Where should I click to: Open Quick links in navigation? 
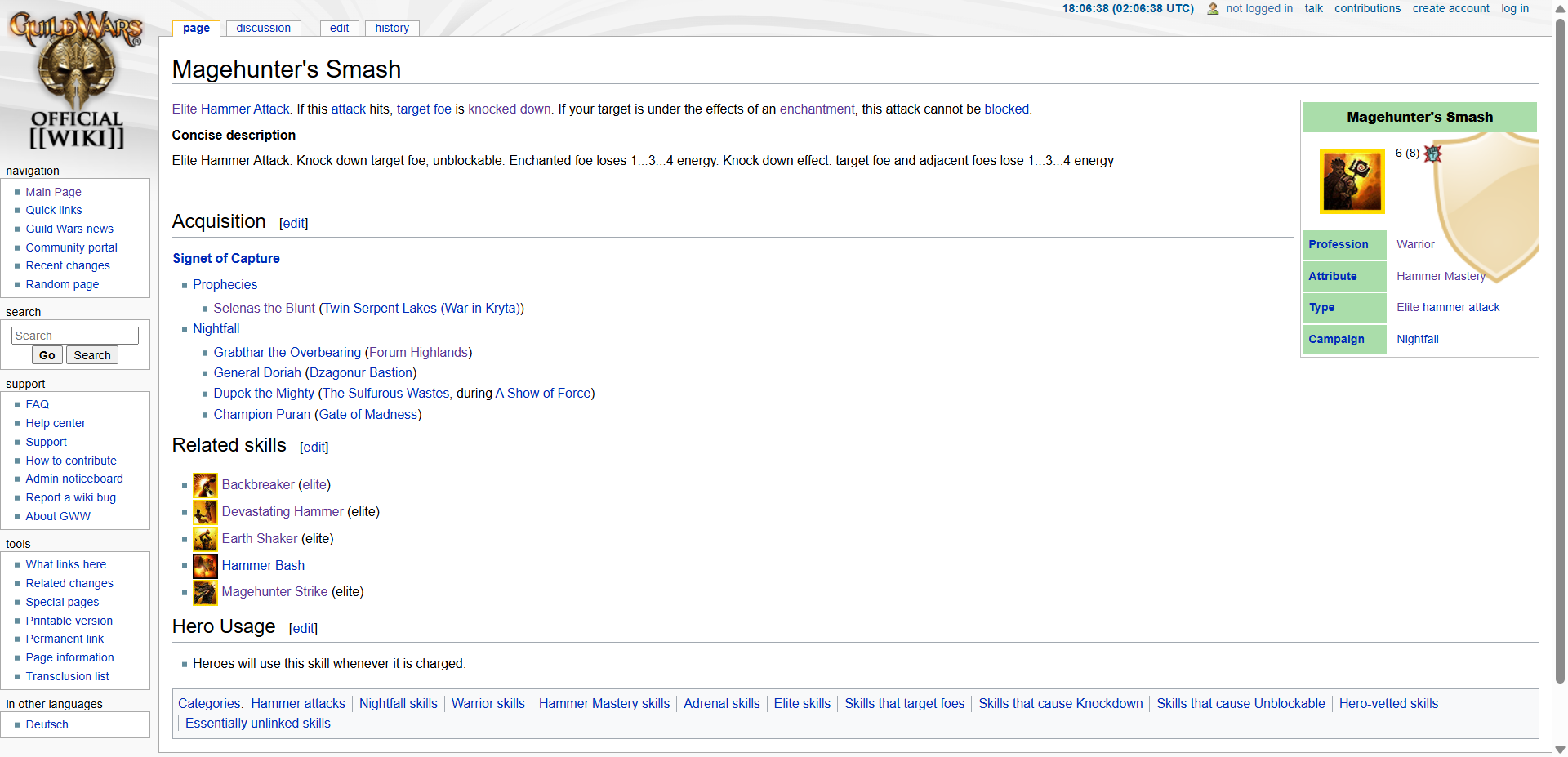(x=54, y=210)
